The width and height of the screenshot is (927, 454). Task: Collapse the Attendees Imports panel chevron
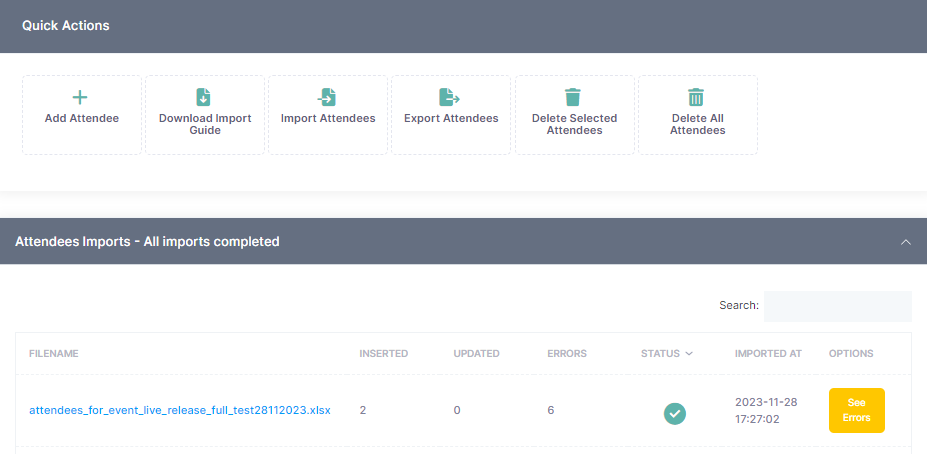(906, 242)
